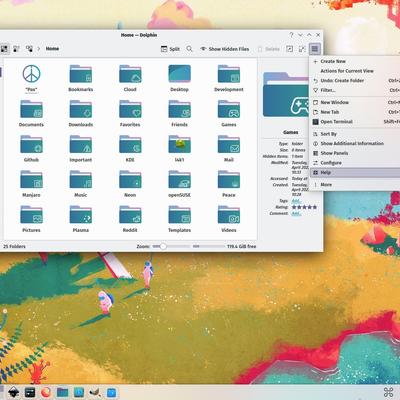The width and height of the screenshot is (400, 400).
Task: Set the Rating stars in info panel
Action: 304,207
